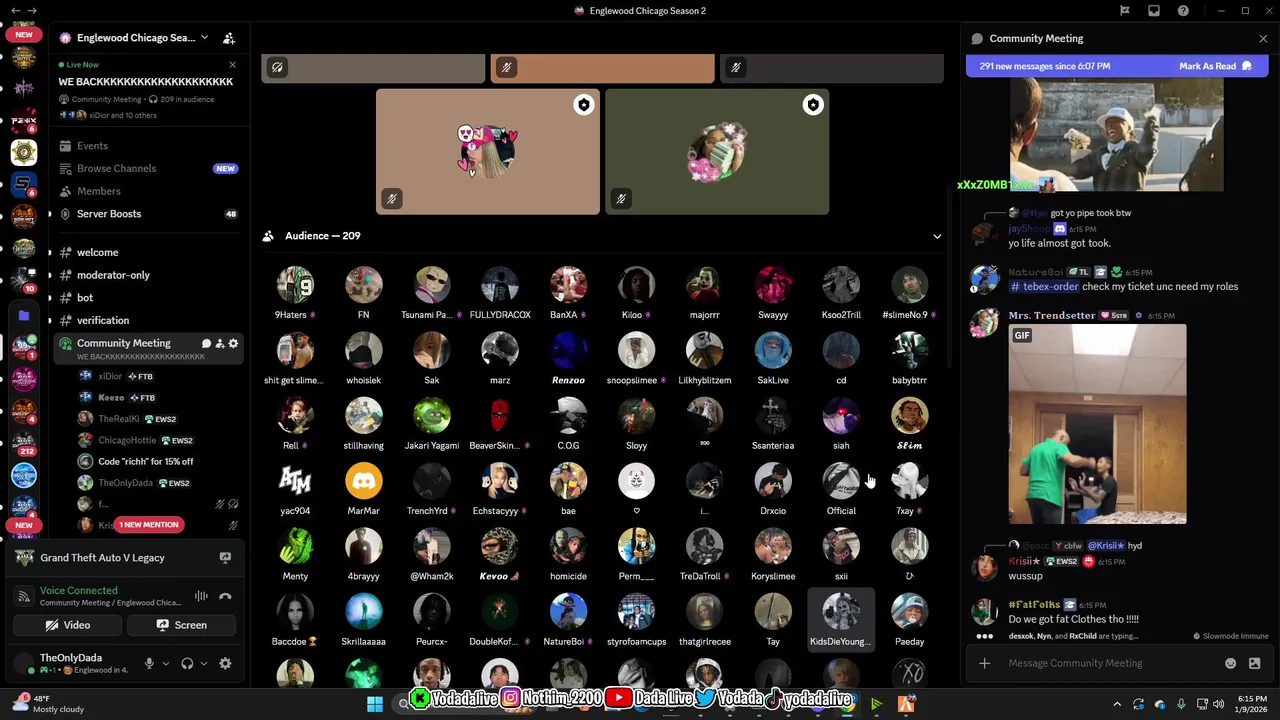Close the Community Meeting chat panel
Viewport: 1280px width, 720px height.
tap(1263, 38)
